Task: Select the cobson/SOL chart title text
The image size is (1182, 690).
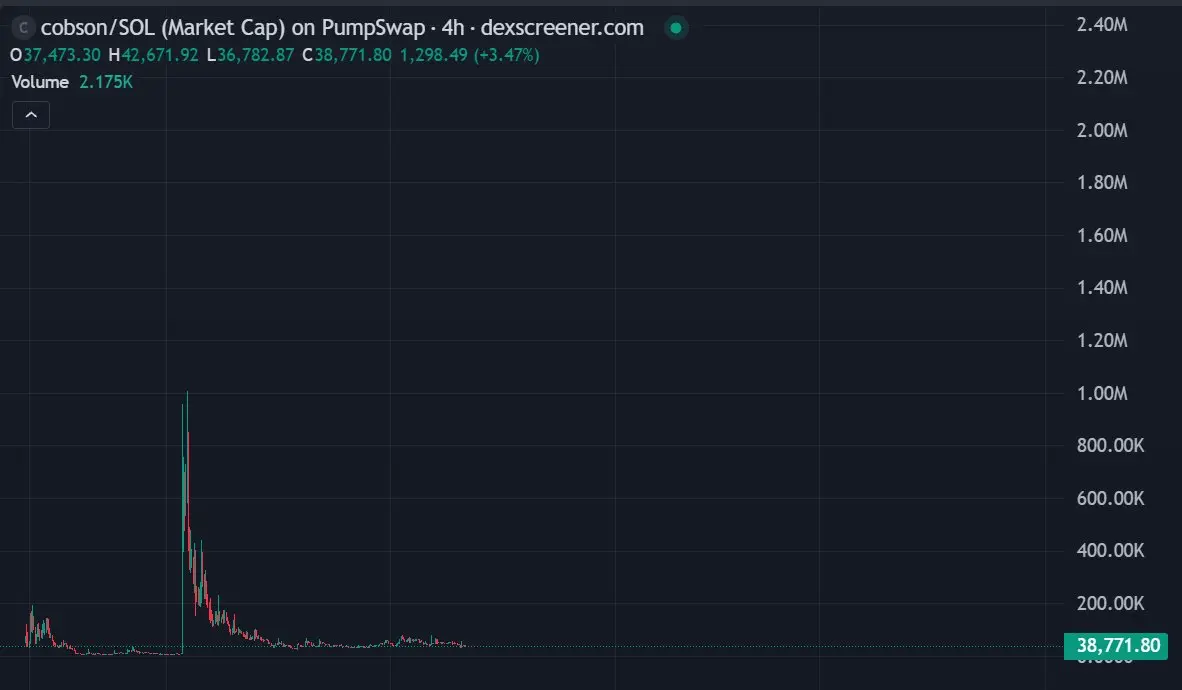Action: pos(342,28)
